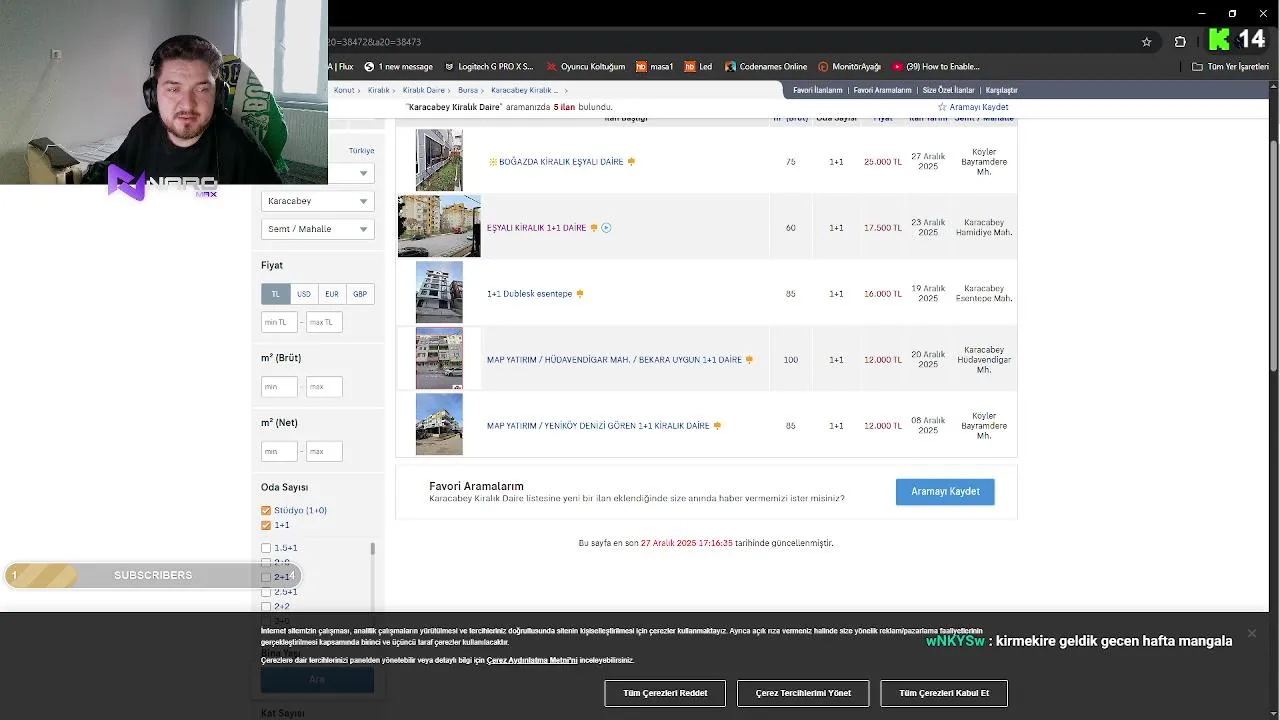
Task: Switch price currency to GBP
Action: [359, 294]
